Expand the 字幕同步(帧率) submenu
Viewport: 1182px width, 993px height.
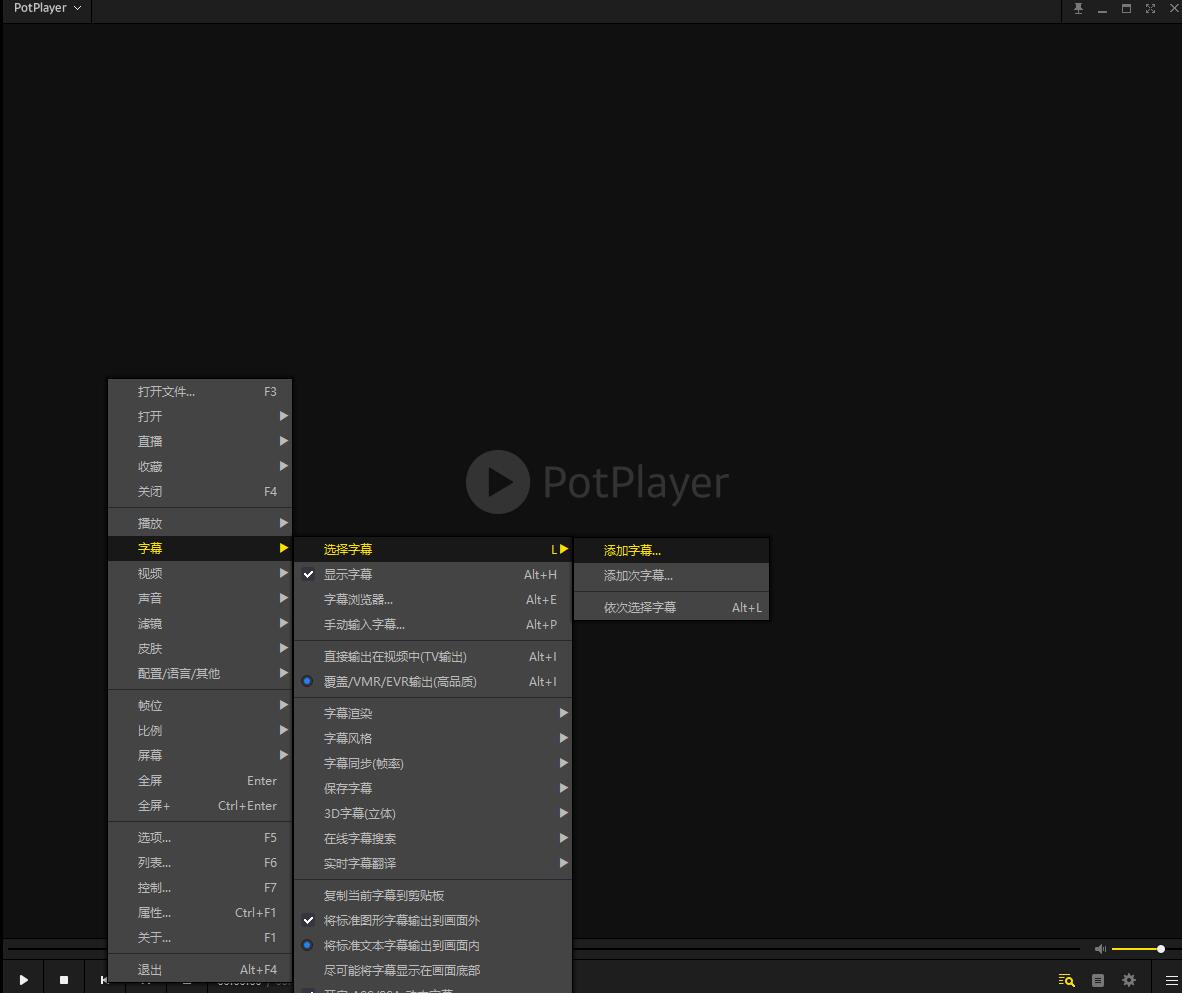433,763
